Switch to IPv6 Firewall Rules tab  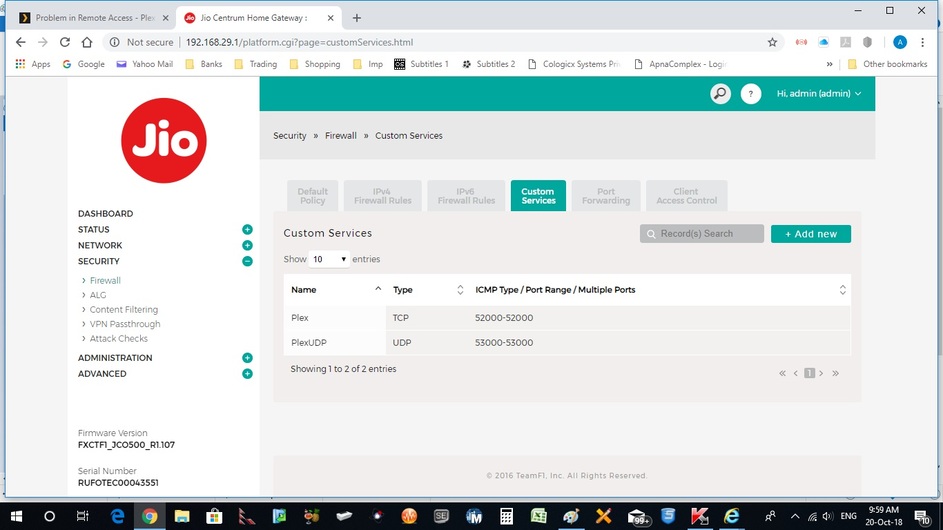point(466,196)
